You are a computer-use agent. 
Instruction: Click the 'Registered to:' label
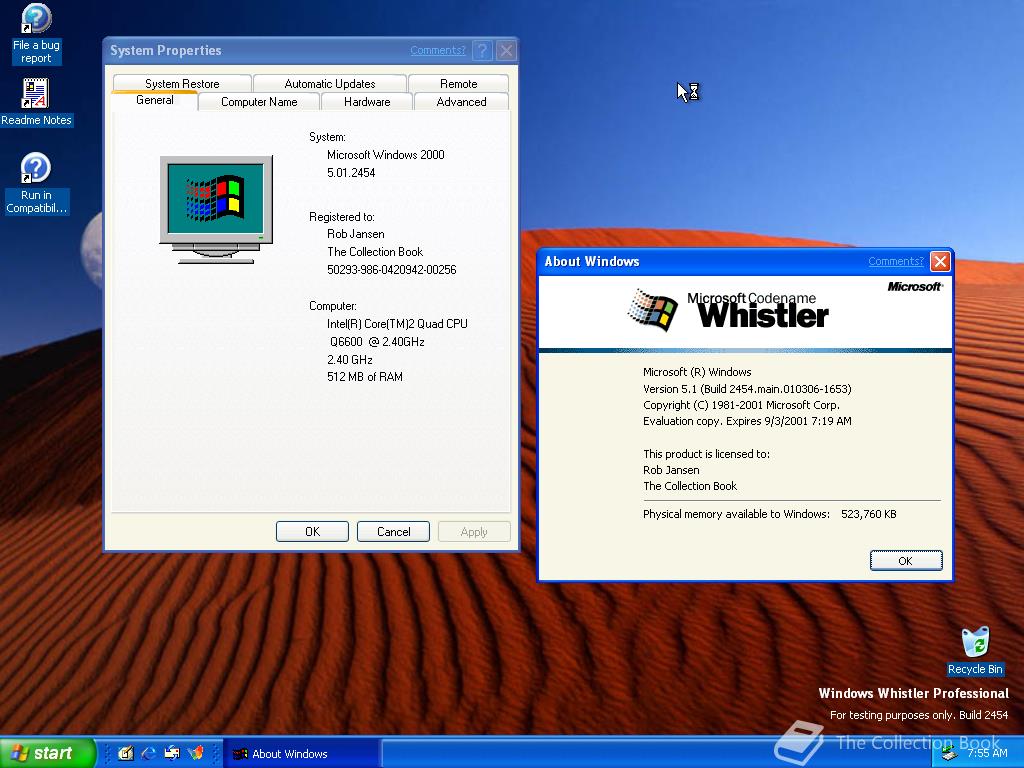click(342, 217)
